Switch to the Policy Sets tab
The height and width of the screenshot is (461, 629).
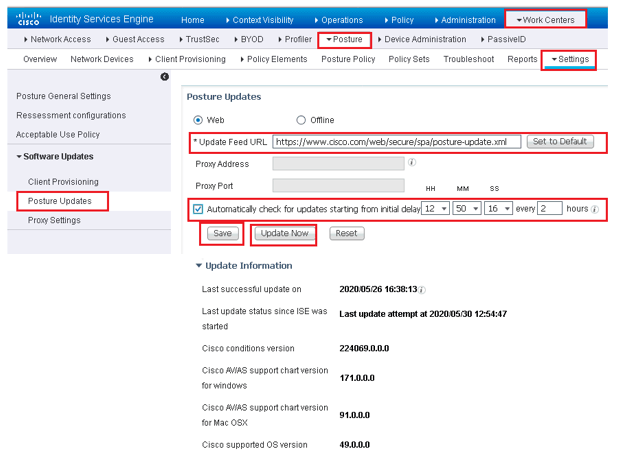coord(408,59)
